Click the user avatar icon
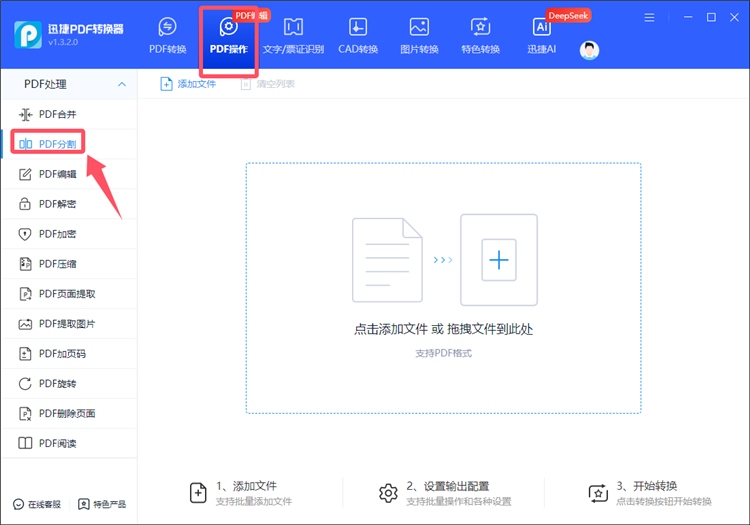The height and width of the screenshot is (525, 750). tap(589, 50)
